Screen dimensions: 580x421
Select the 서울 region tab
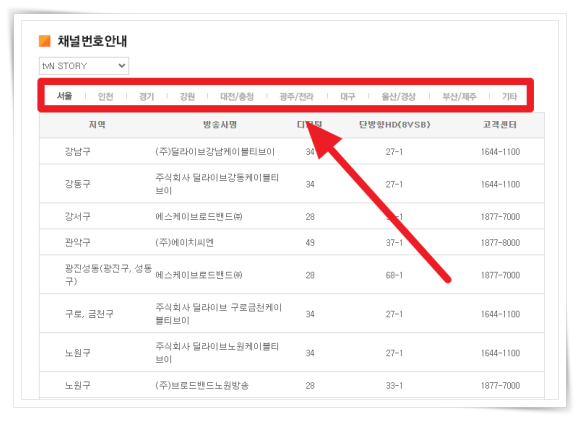[64, 96]
